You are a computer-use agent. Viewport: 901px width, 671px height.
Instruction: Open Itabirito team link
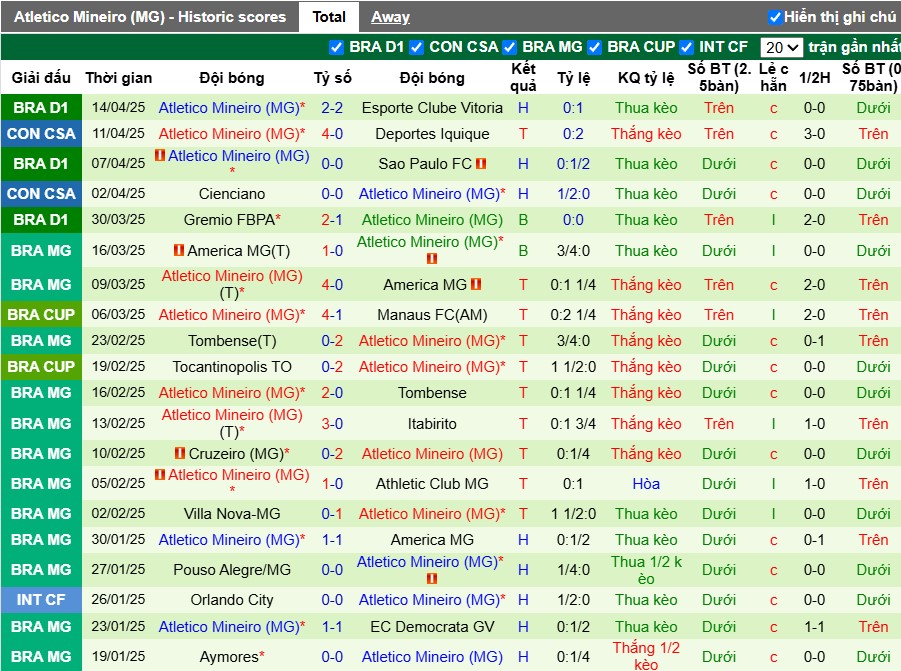point(432,424)
